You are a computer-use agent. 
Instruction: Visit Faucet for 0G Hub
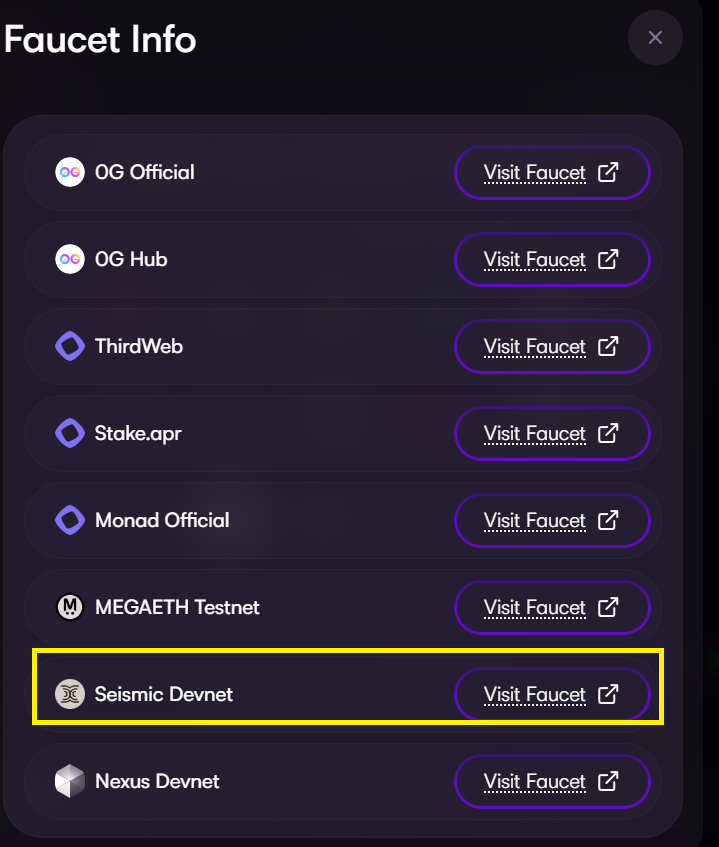(x=552, y=259)
